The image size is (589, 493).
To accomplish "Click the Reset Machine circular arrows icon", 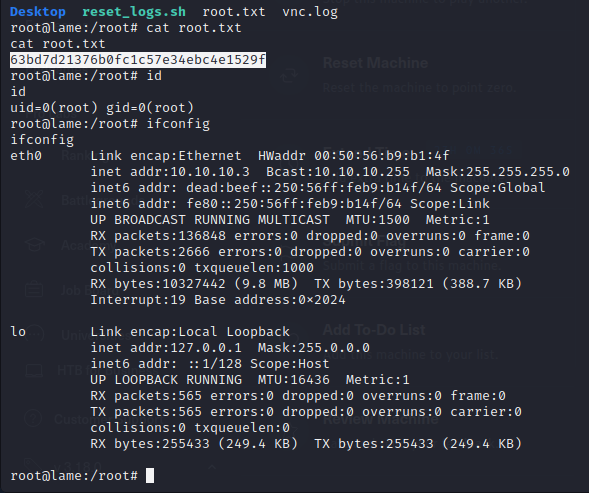I will [289, 75].
